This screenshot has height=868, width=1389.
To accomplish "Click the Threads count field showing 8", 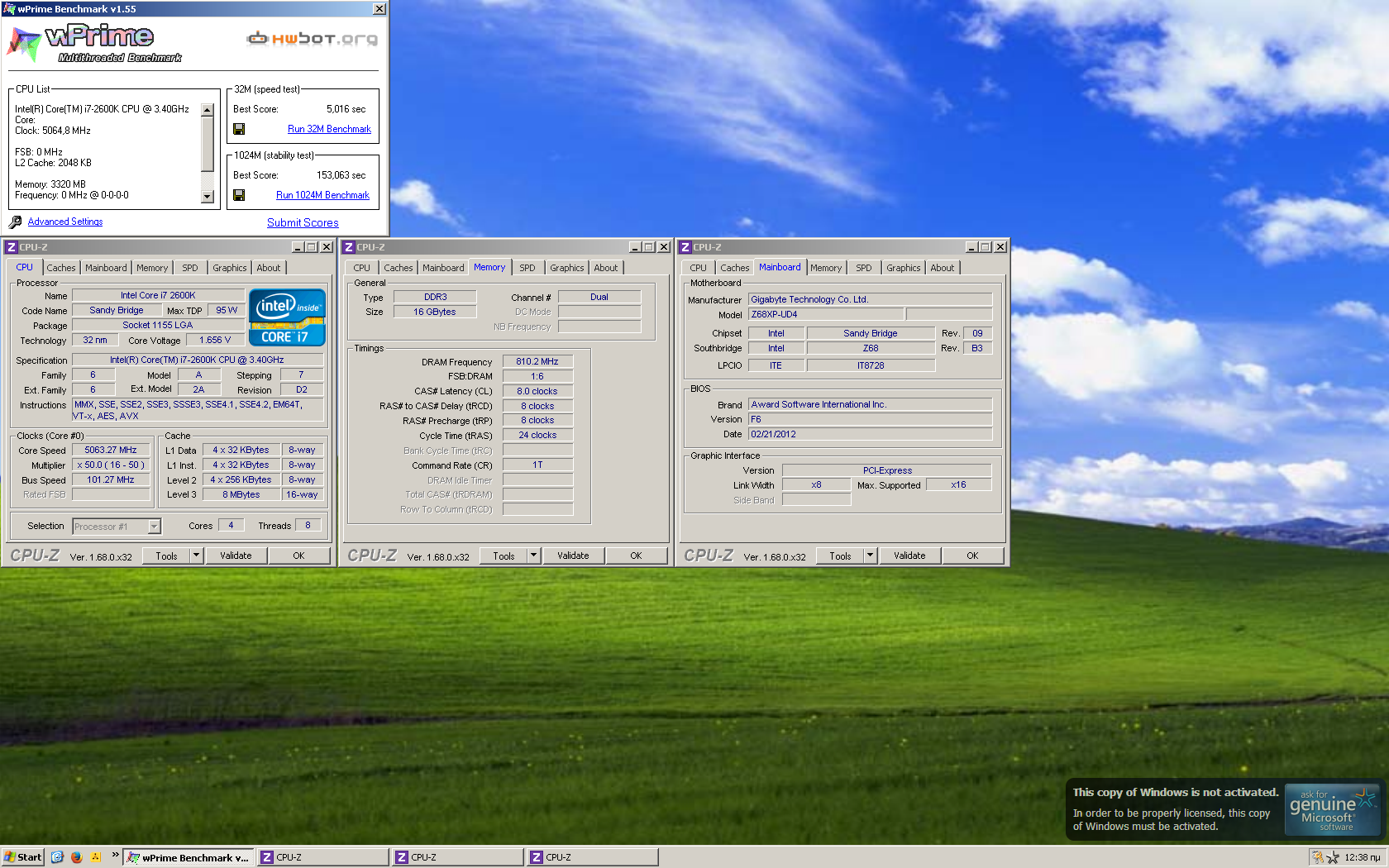I will (x=308, y=525).
